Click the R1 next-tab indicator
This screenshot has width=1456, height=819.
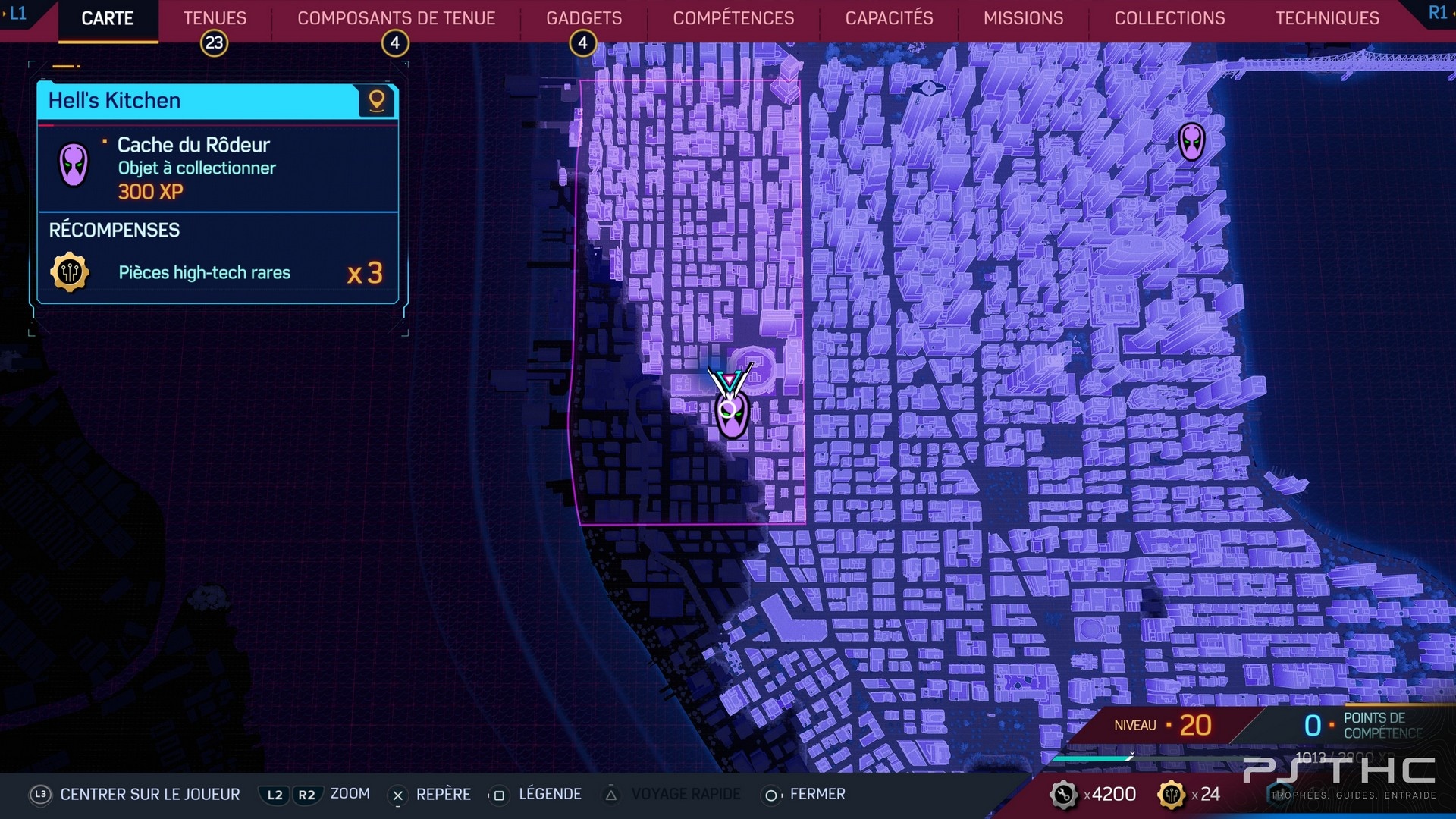[x=1439, y=13]
